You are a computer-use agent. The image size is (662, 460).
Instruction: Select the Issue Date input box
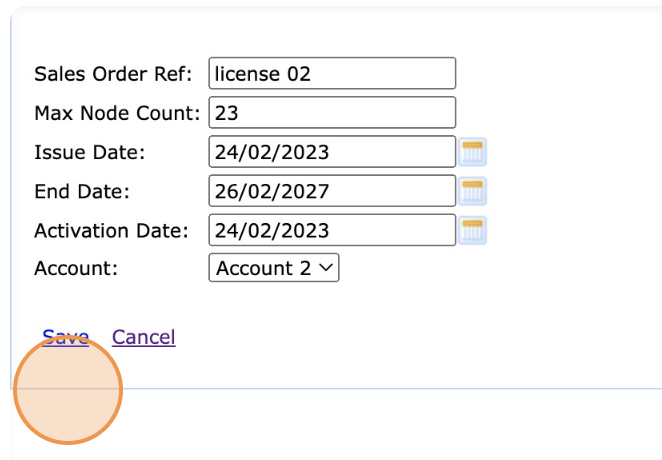[x=332, y=152]
